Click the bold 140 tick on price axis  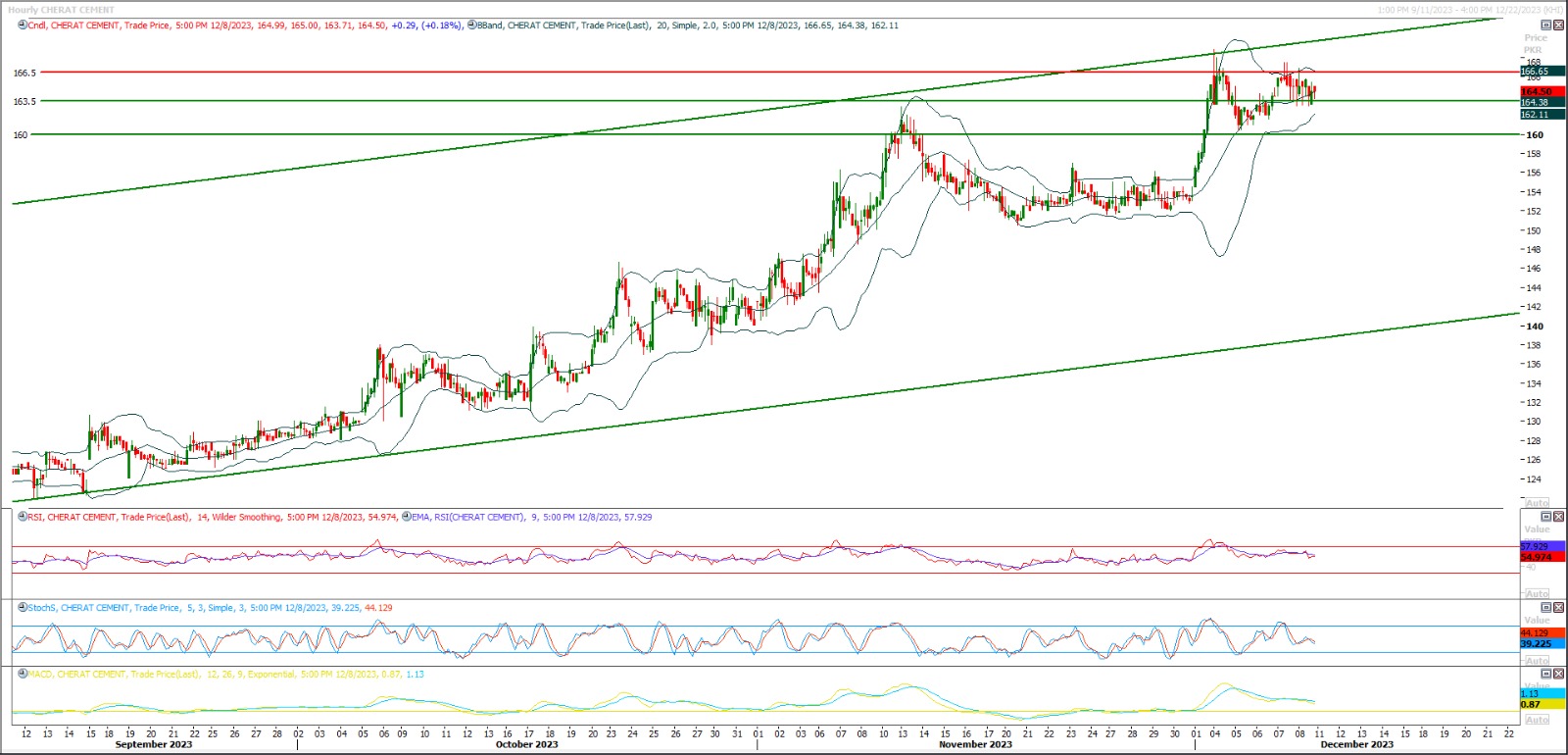coord(1535,327)
